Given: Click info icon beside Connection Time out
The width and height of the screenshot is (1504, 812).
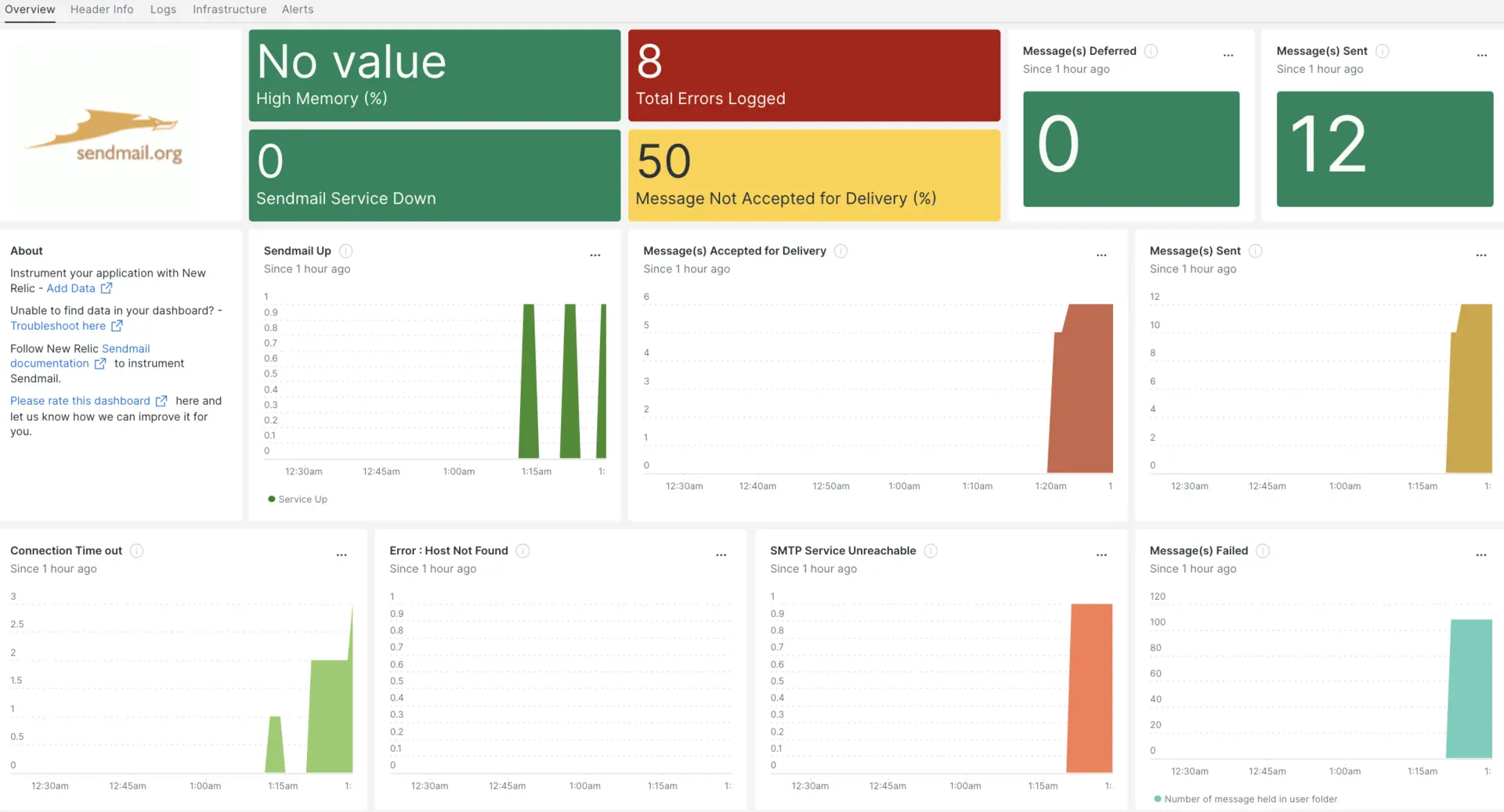Looking at the screenshot, I should (136, 550).
